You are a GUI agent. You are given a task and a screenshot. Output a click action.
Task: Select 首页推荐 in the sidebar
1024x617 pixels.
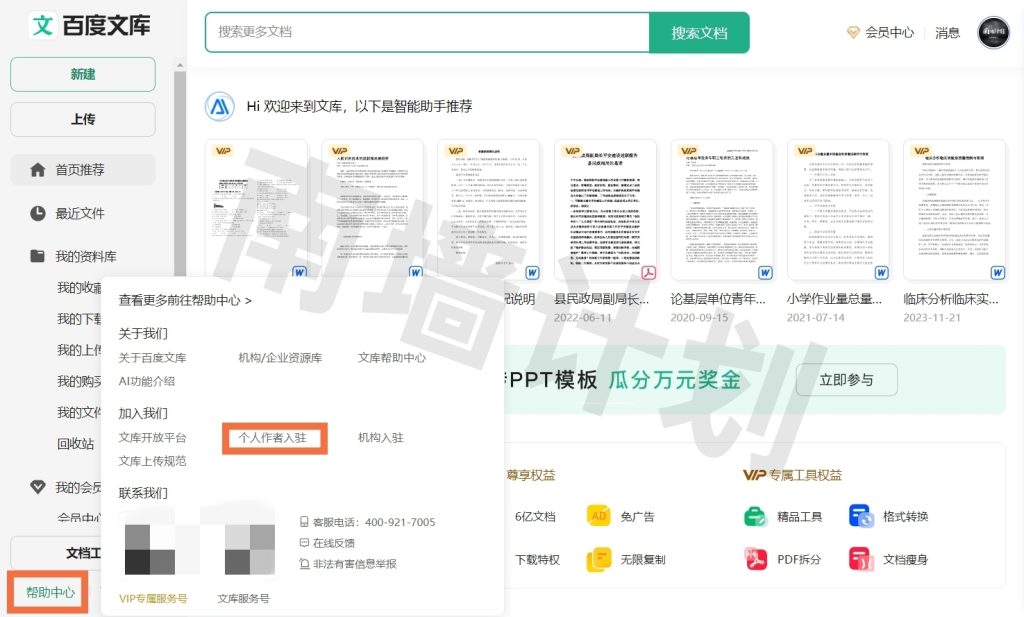(83, 170)
